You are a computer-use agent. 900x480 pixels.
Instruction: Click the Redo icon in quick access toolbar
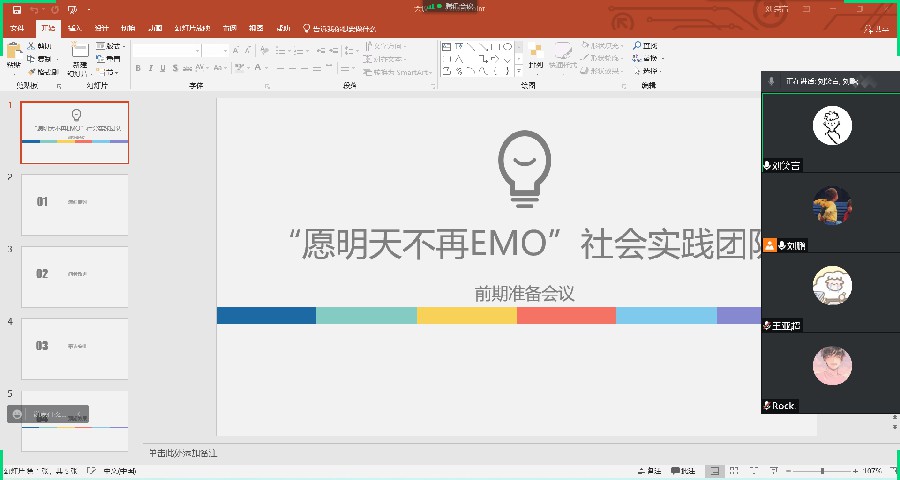pos(55,10)
